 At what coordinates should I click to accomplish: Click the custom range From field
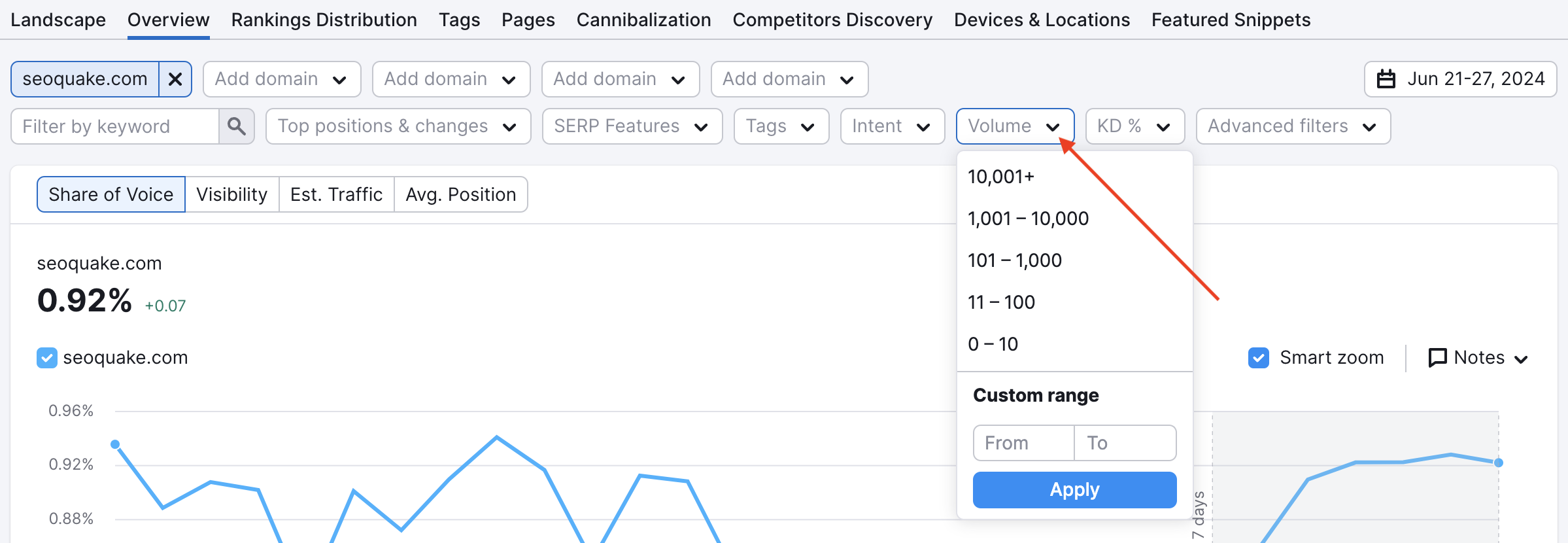pos(1024,443)
